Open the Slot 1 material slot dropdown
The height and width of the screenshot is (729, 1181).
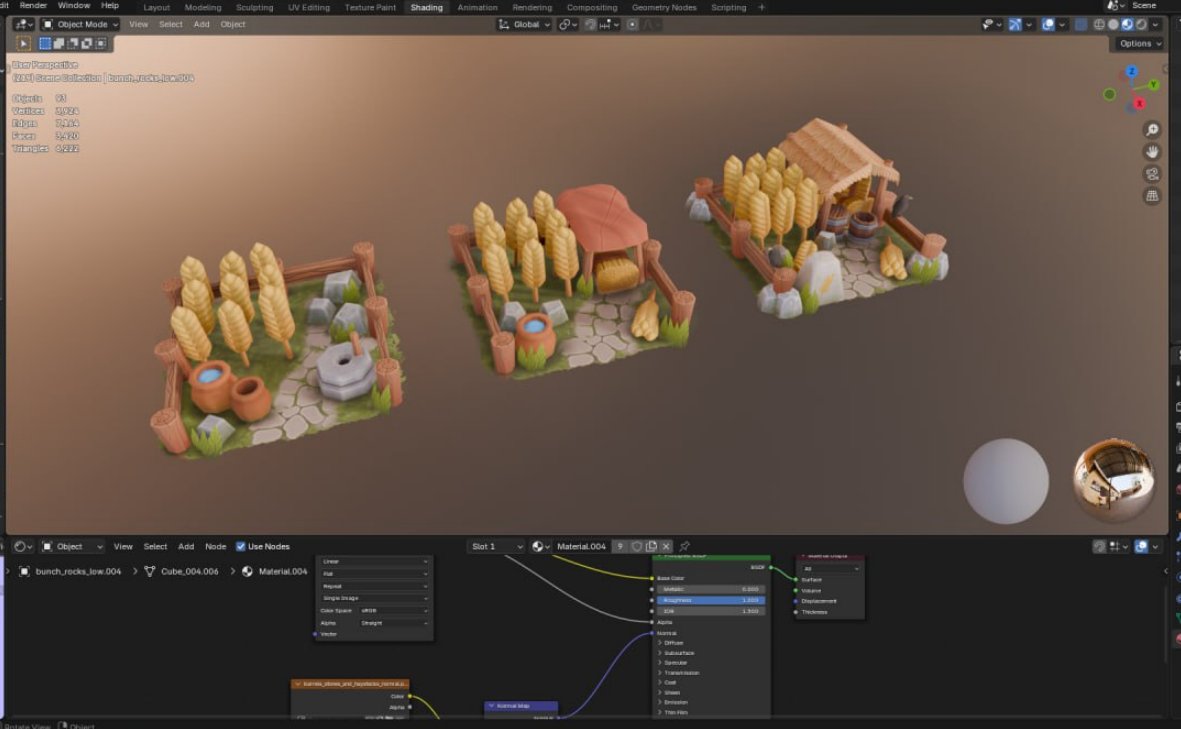click(496, 547)
